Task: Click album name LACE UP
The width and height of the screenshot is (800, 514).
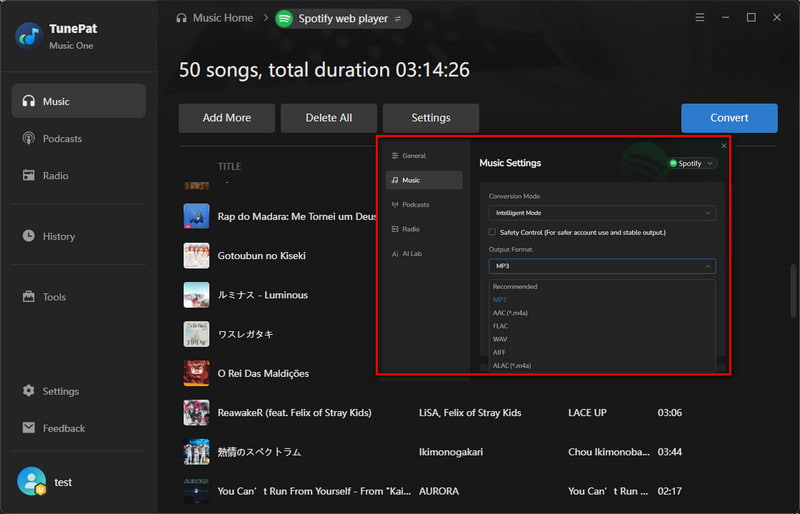Action: point(587,412)
